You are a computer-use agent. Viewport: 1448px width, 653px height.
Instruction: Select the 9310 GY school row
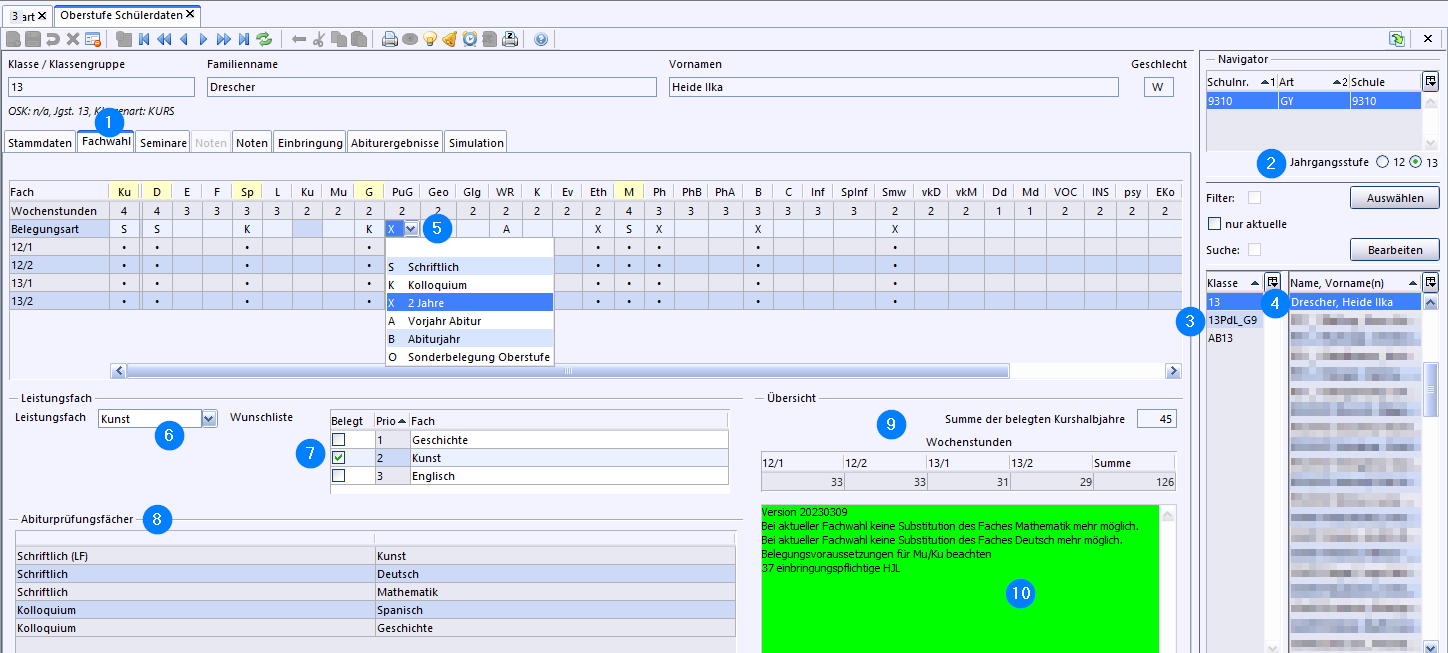1313,101
